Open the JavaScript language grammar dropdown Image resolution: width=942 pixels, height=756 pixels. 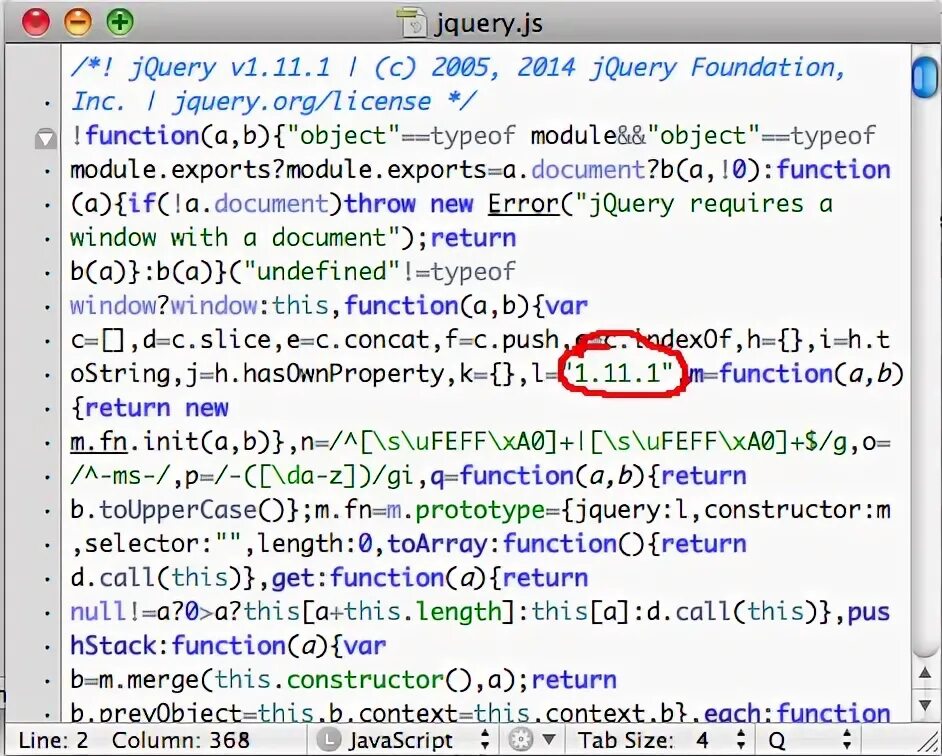(419, 739)
